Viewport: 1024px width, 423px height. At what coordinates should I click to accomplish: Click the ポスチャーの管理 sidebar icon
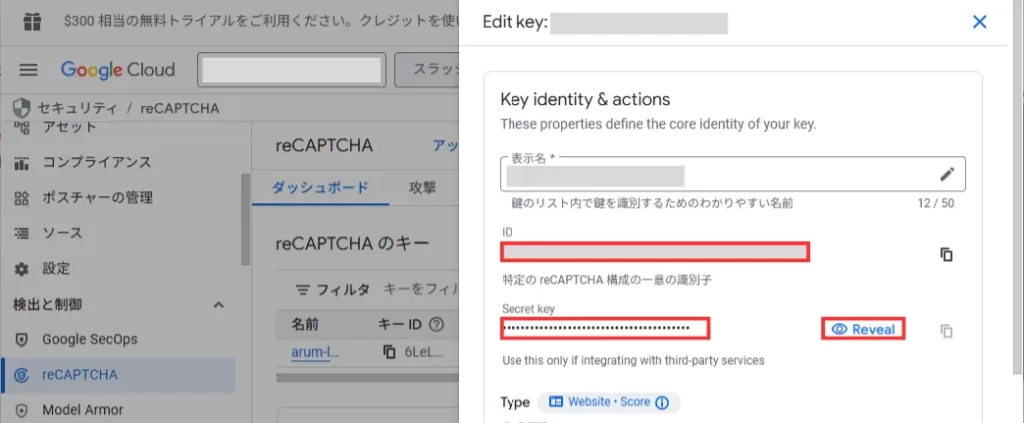[x=22, y=198]
